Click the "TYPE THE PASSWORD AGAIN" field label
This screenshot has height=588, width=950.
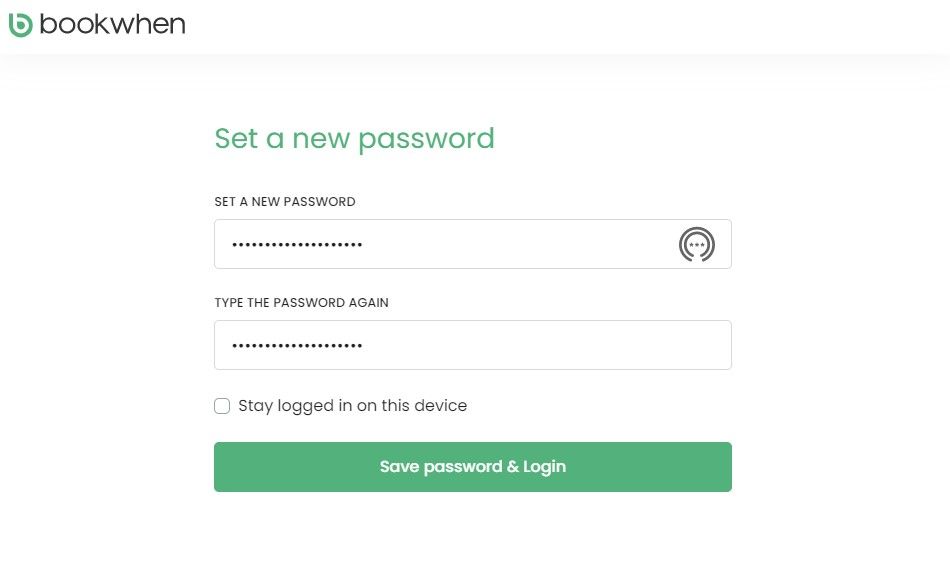[301, 303]
